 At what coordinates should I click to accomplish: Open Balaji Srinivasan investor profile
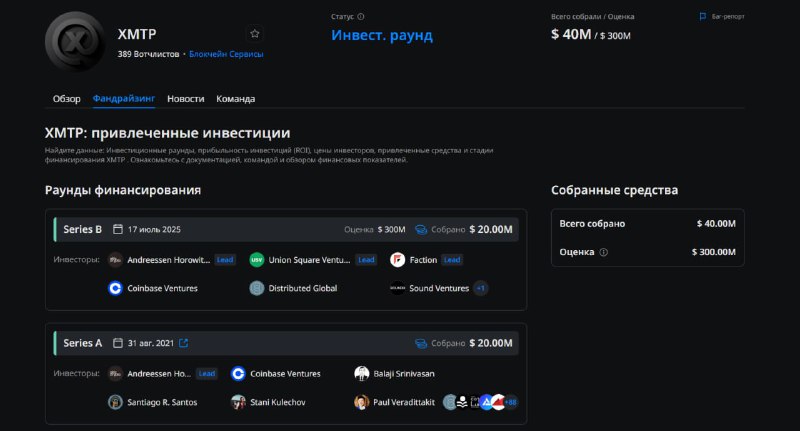404,373
